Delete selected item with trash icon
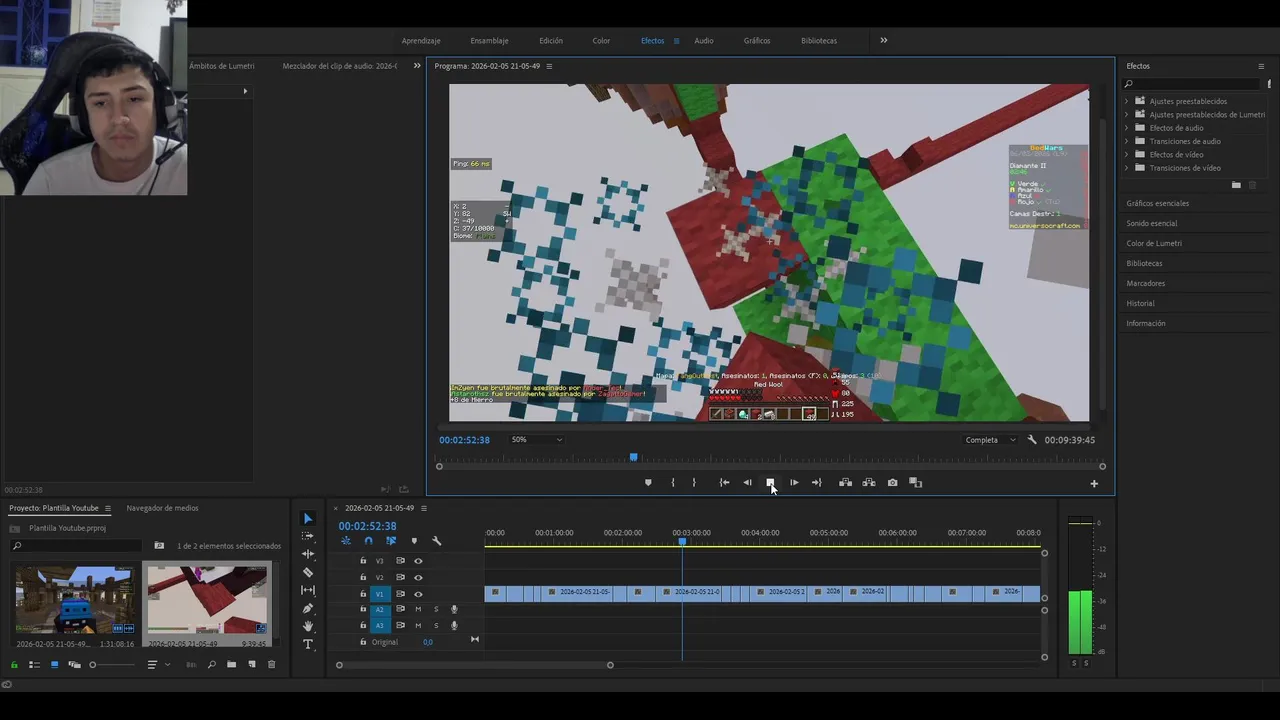Screen dimensions: 1280x720 click(x=271, y=665)
